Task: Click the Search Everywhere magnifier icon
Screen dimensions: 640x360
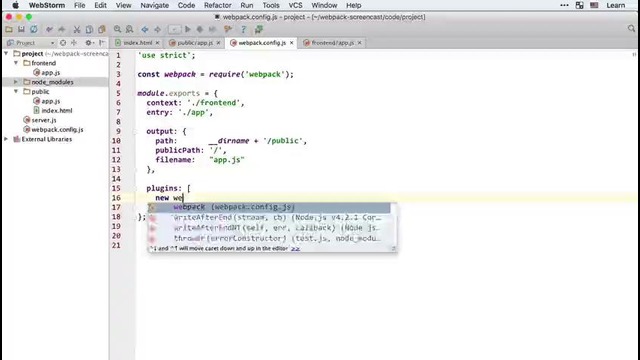Action: (x=631, y=29)
